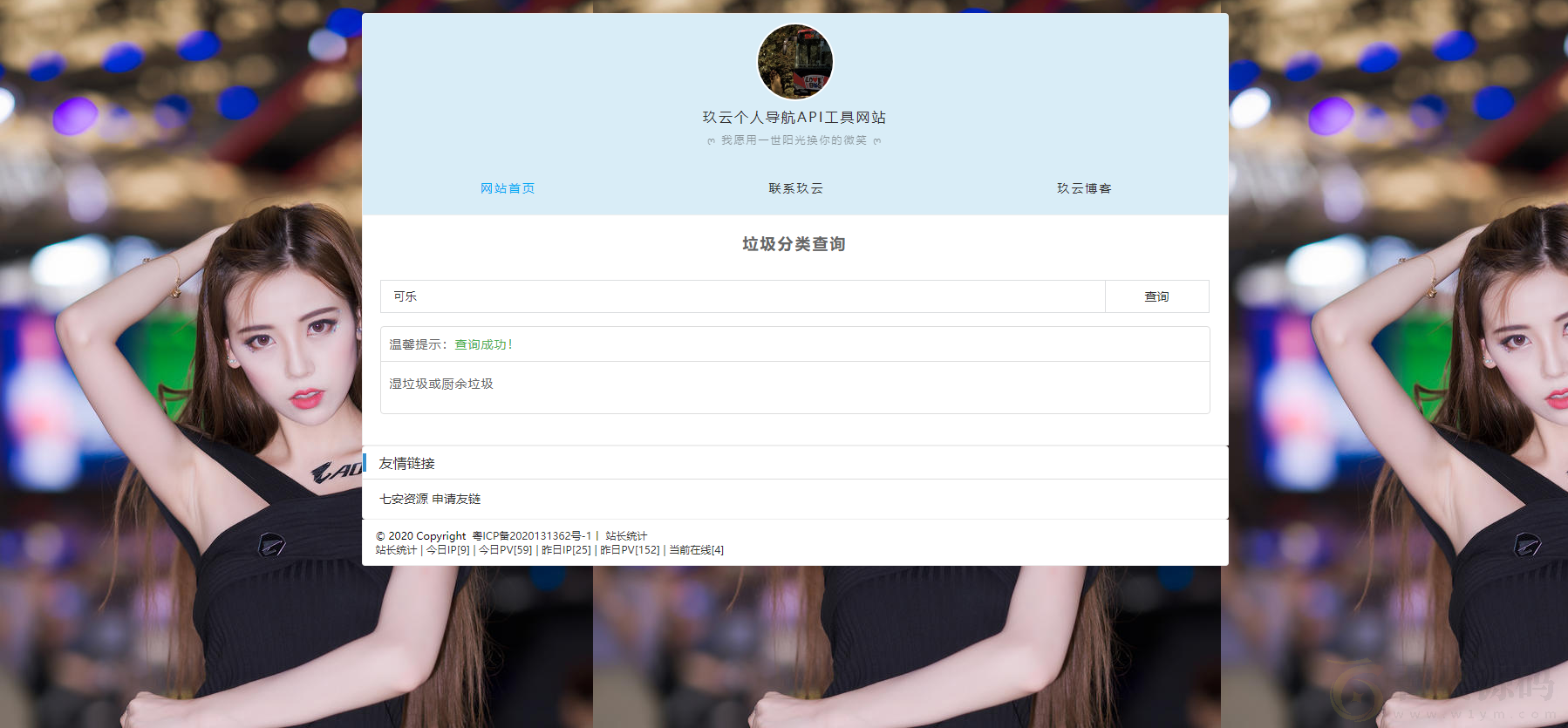The image size is (1568, 728).
Task: Go to the 联系玖云 navigation tab
Action: coord(795,188)
